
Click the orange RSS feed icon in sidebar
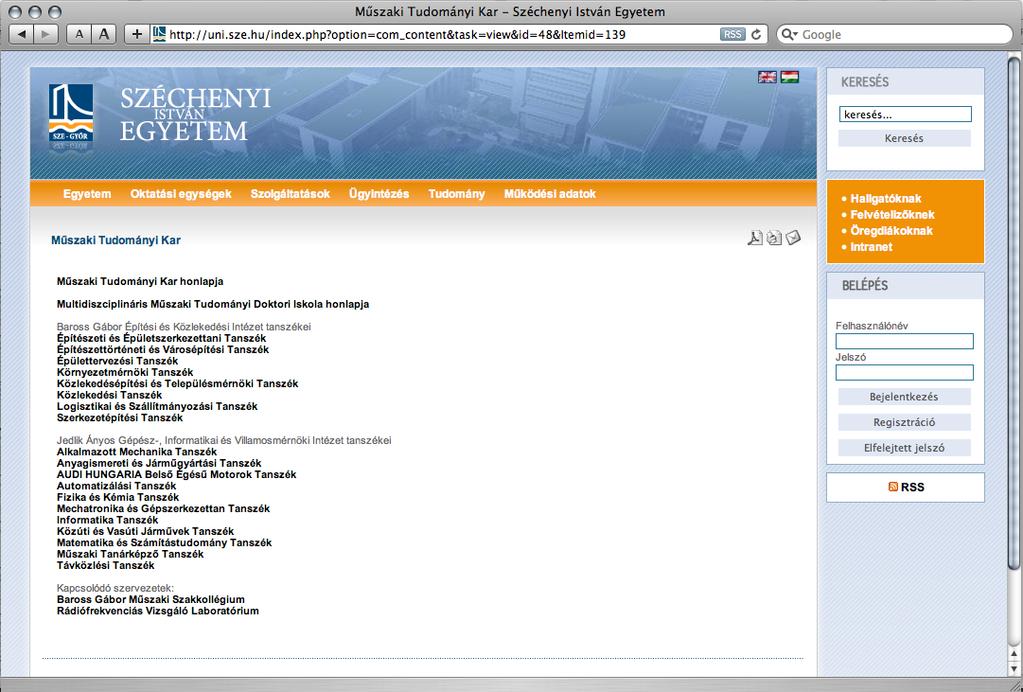(893, 487)
